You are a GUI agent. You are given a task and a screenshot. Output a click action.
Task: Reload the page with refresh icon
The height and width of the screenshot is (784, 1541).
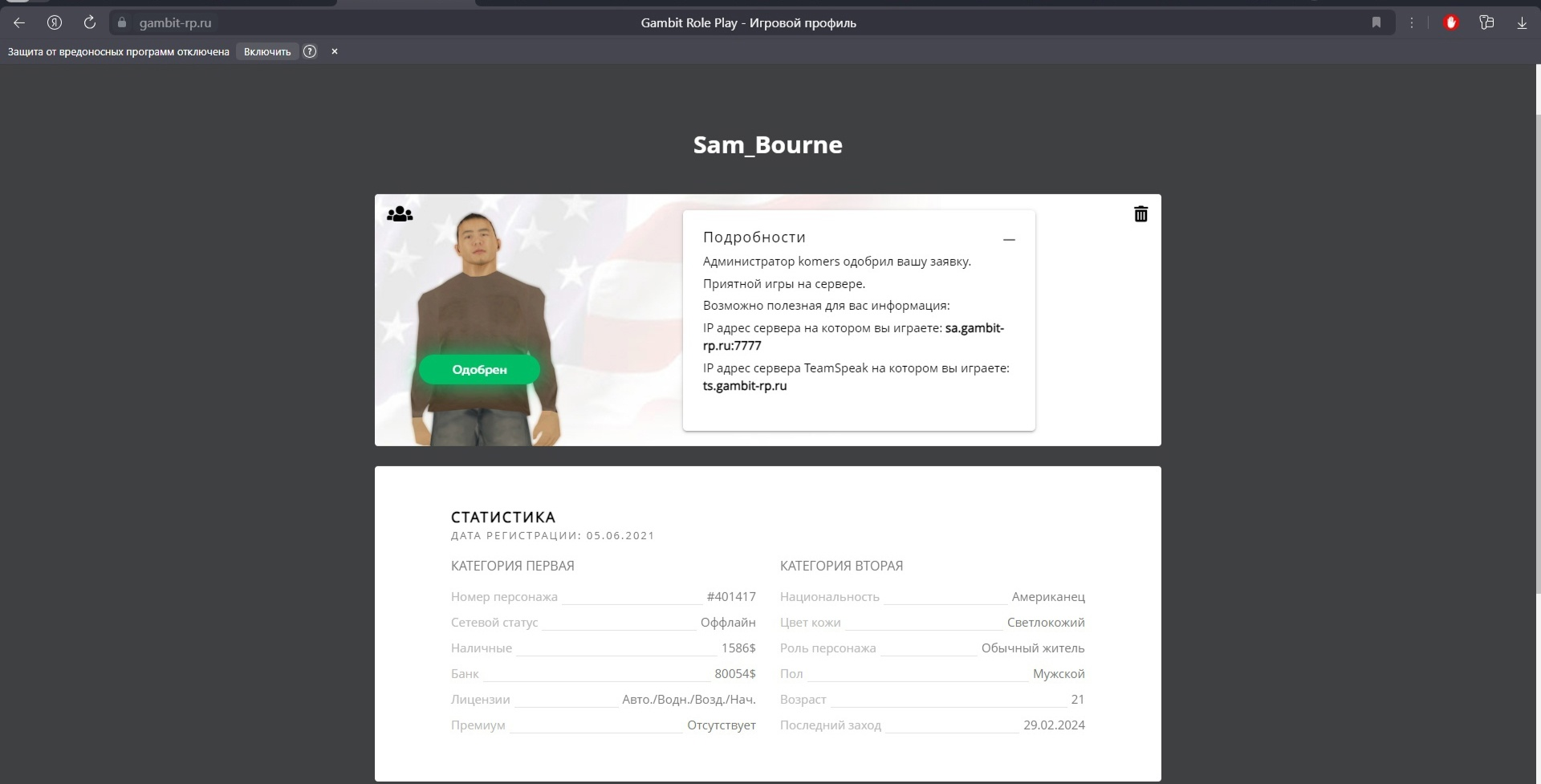pos(90,22)
